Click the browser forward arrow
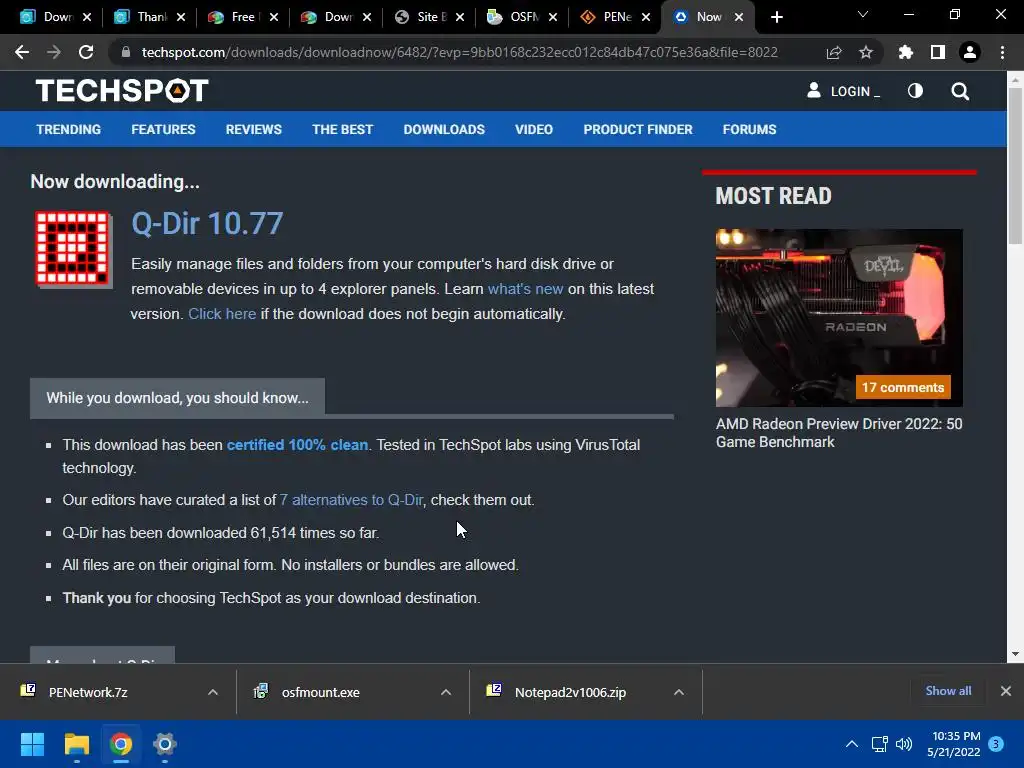Screen dimensions: 1024x768 tap(54, 52)
